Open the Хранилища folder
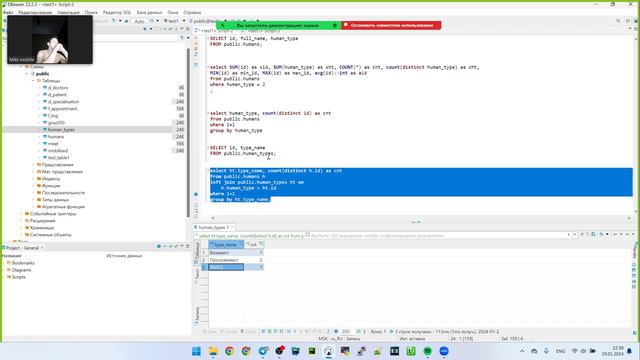Screen dimensions: 640x360 coord(42,228)
